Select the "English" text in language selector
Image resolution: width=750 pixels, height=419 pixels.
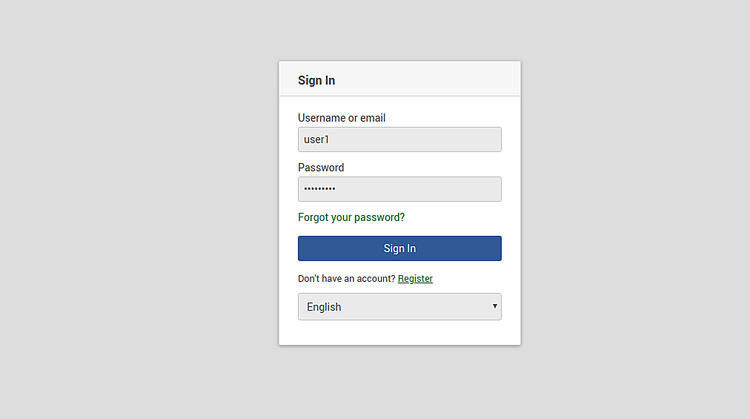tap(324, 307)
